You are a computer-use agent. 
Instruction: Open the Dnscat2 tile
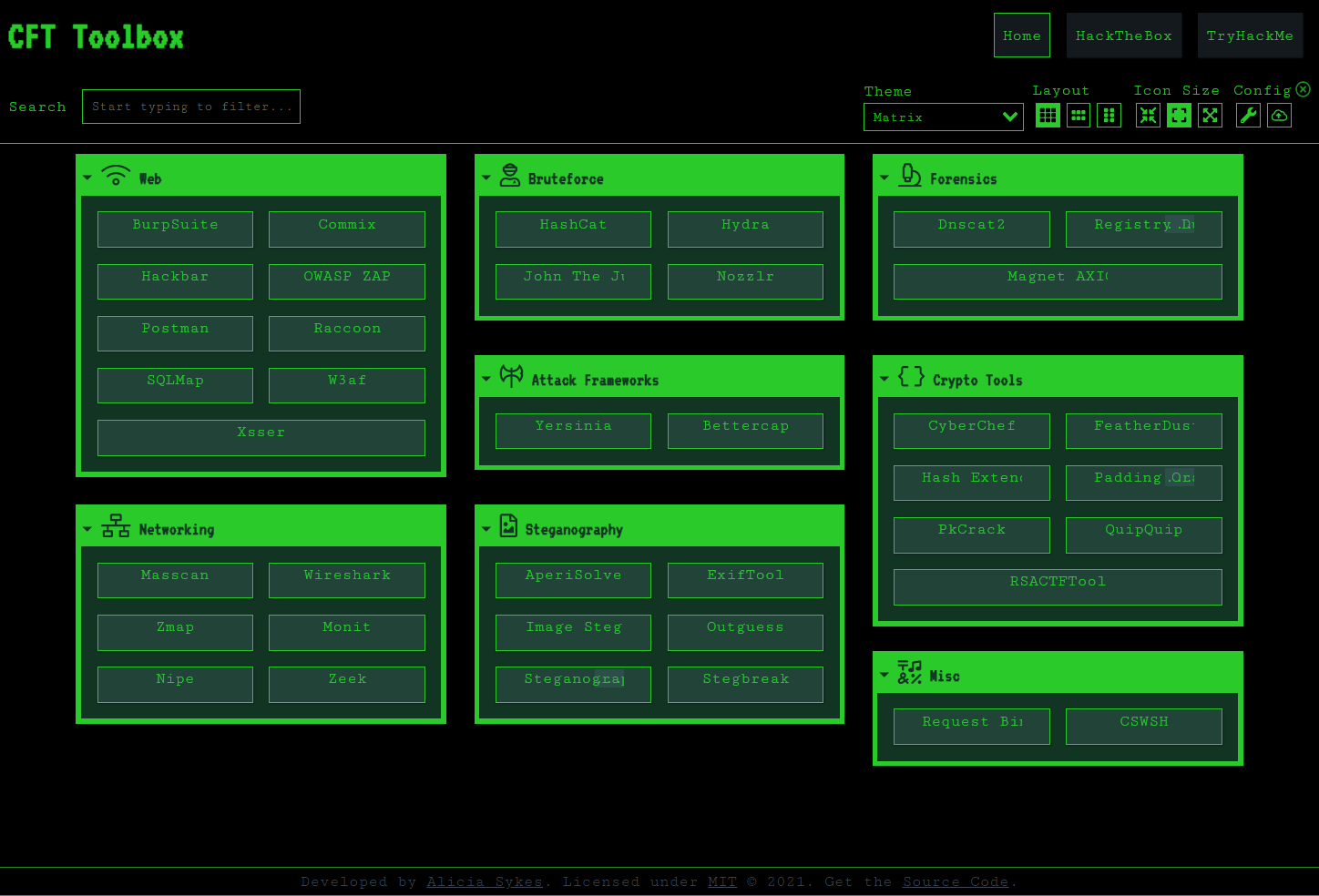coord(972,229)
